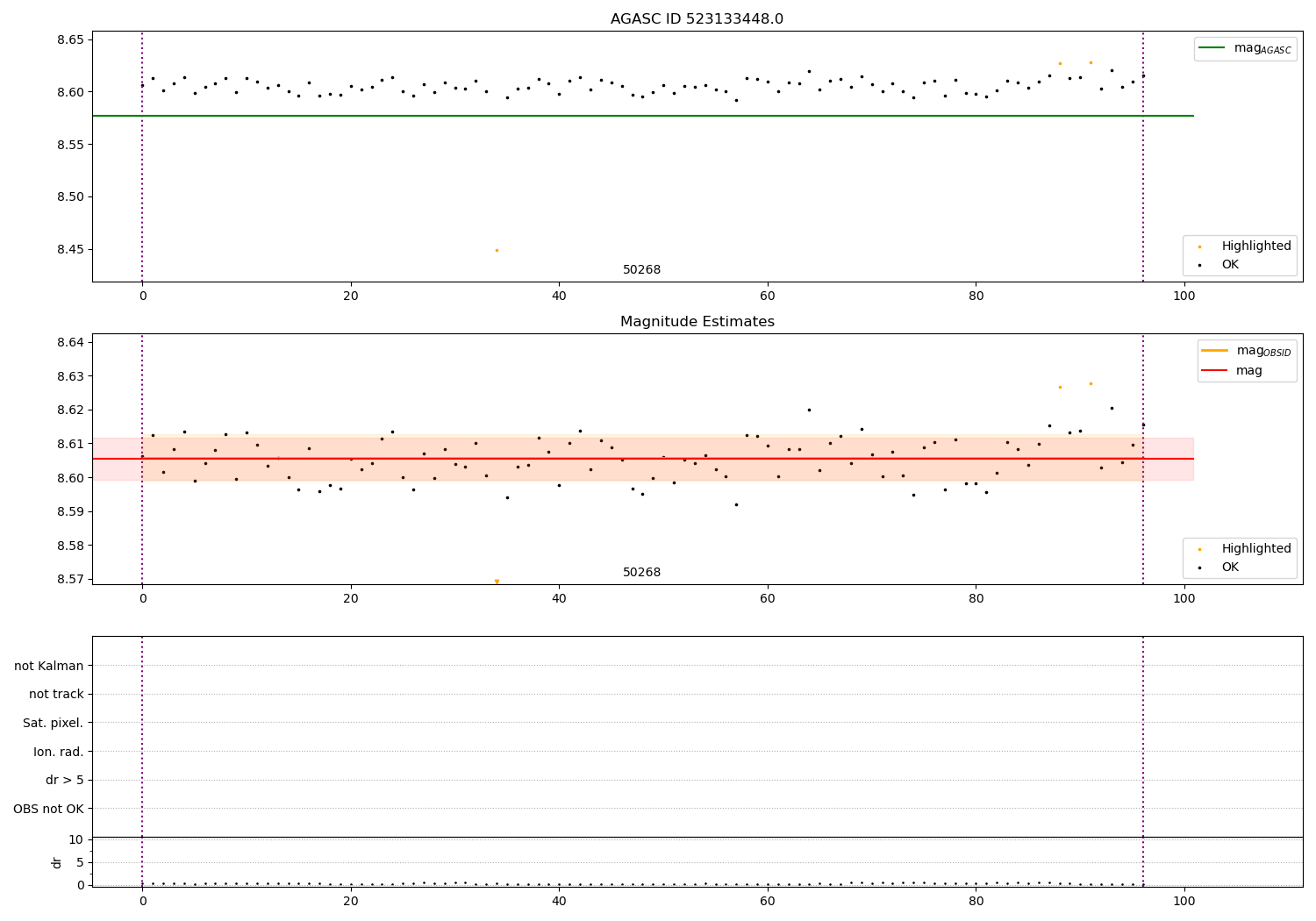Click the '100' x-axis tick label of the top plot
Viewport: 1316px width, 921px height.
coord(1184,296)
